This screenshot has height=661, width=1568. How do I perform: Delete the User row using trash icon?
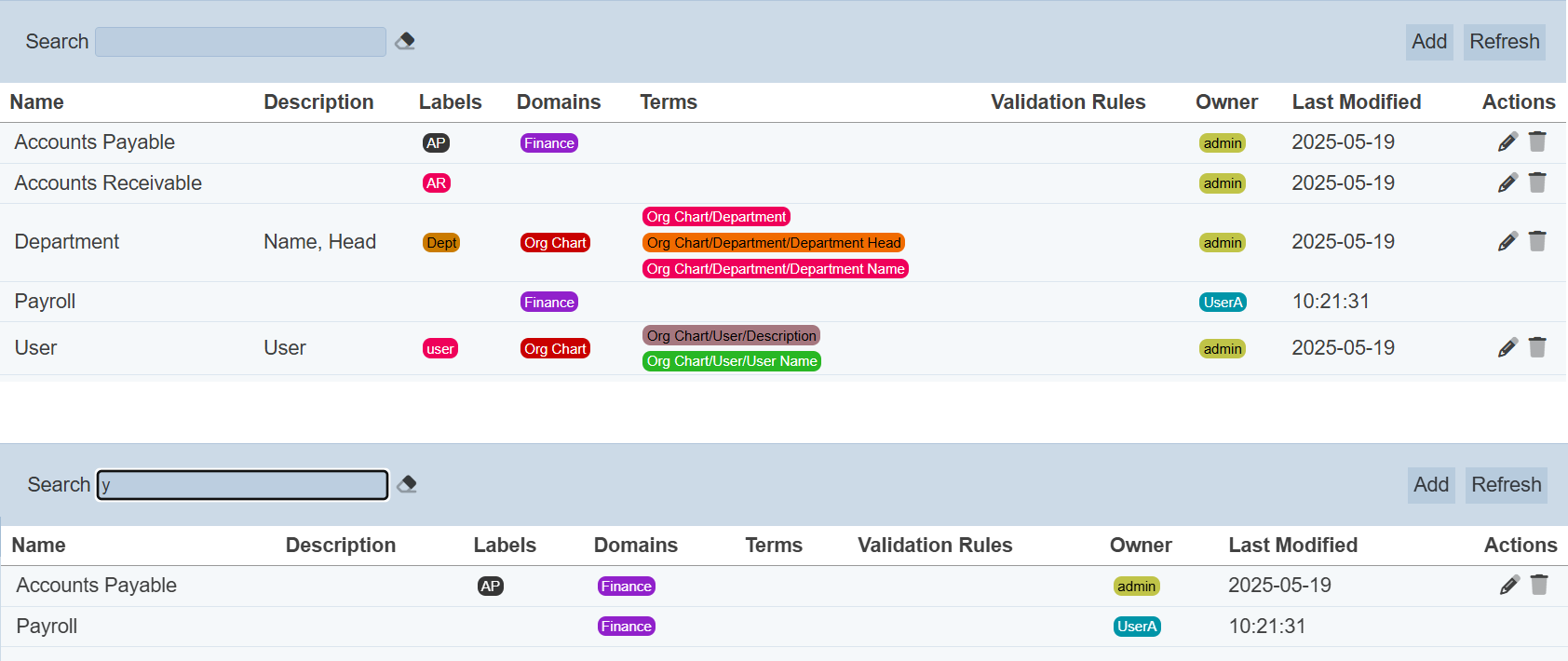(x=1537, y=348)
